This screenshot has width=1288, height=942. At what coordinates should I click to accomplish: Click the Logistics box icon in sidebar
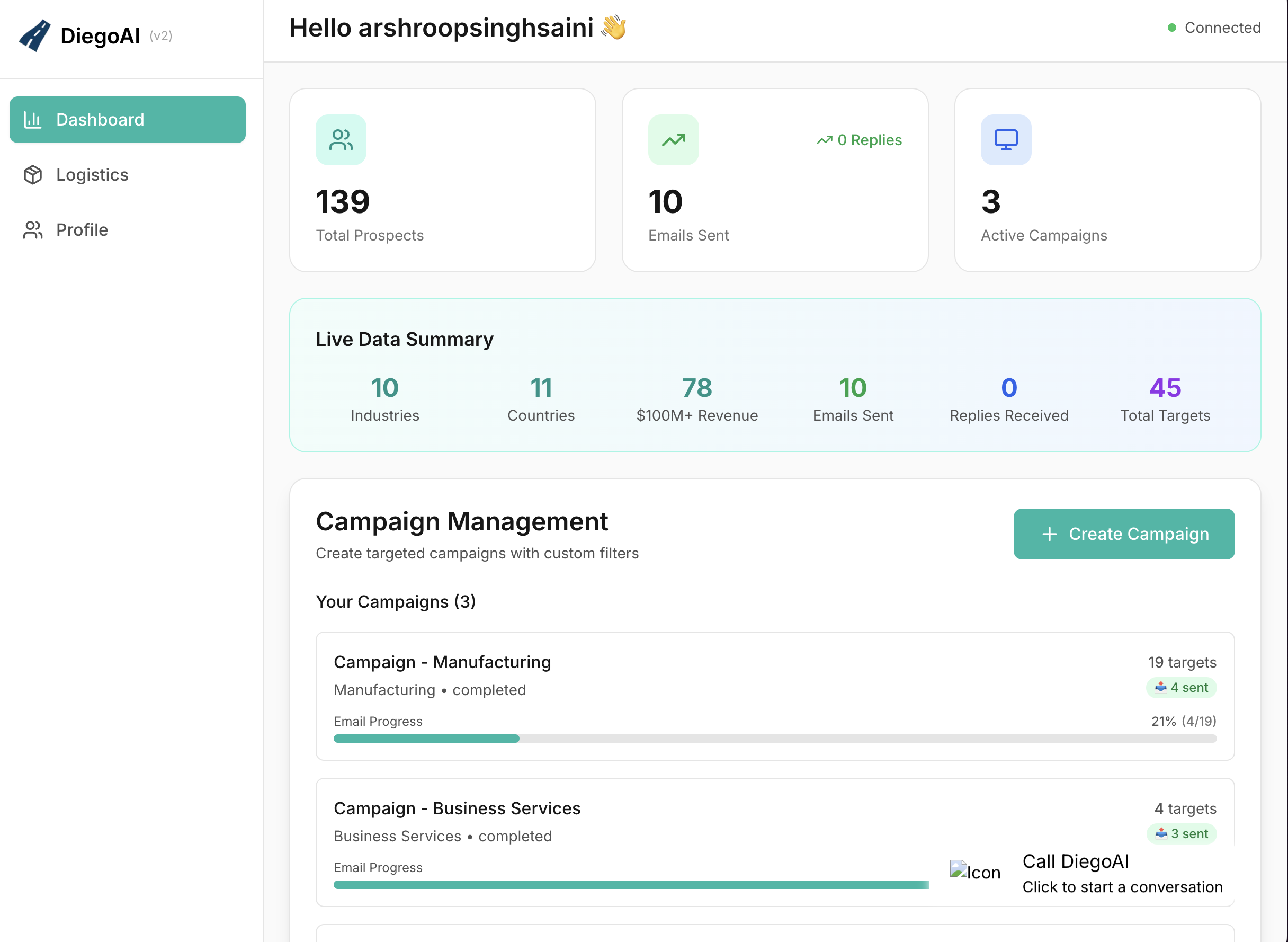coord(33,174)
